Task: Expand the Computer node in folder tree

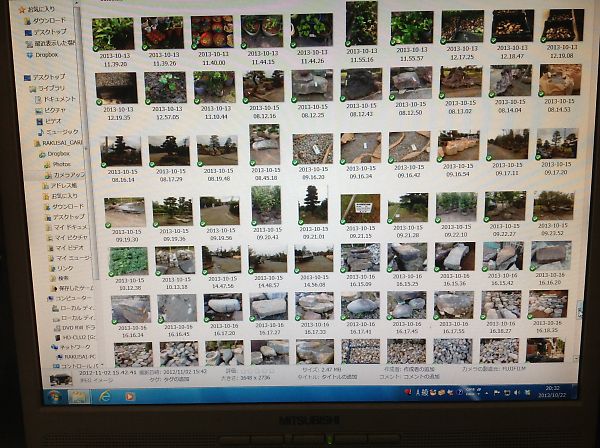Action: (x=47, y=298)
